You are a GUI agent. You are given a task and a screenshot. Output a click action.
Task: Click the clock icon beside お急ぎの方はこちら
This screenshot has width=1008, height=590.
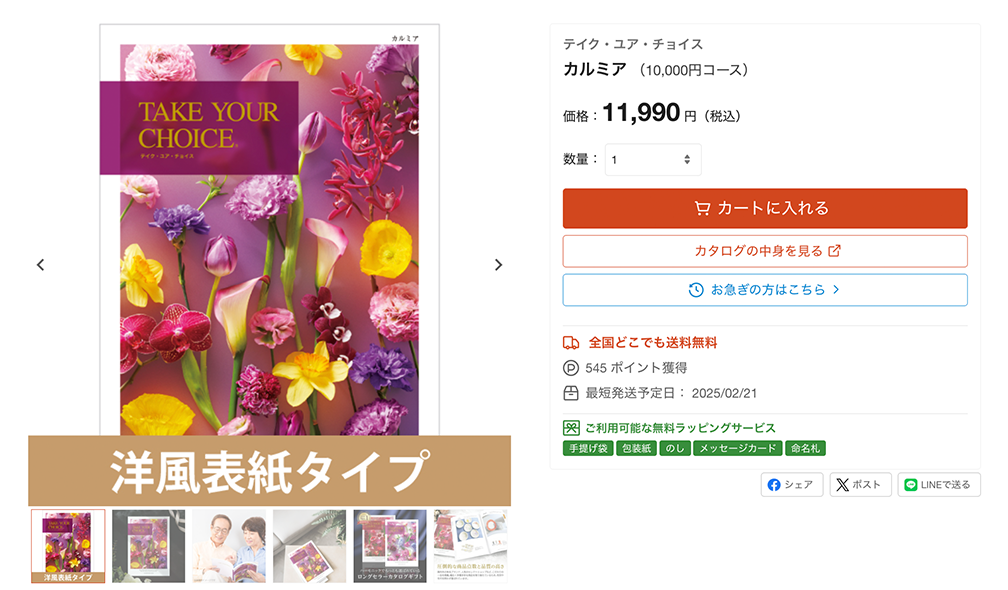click(x=696, y=290)
